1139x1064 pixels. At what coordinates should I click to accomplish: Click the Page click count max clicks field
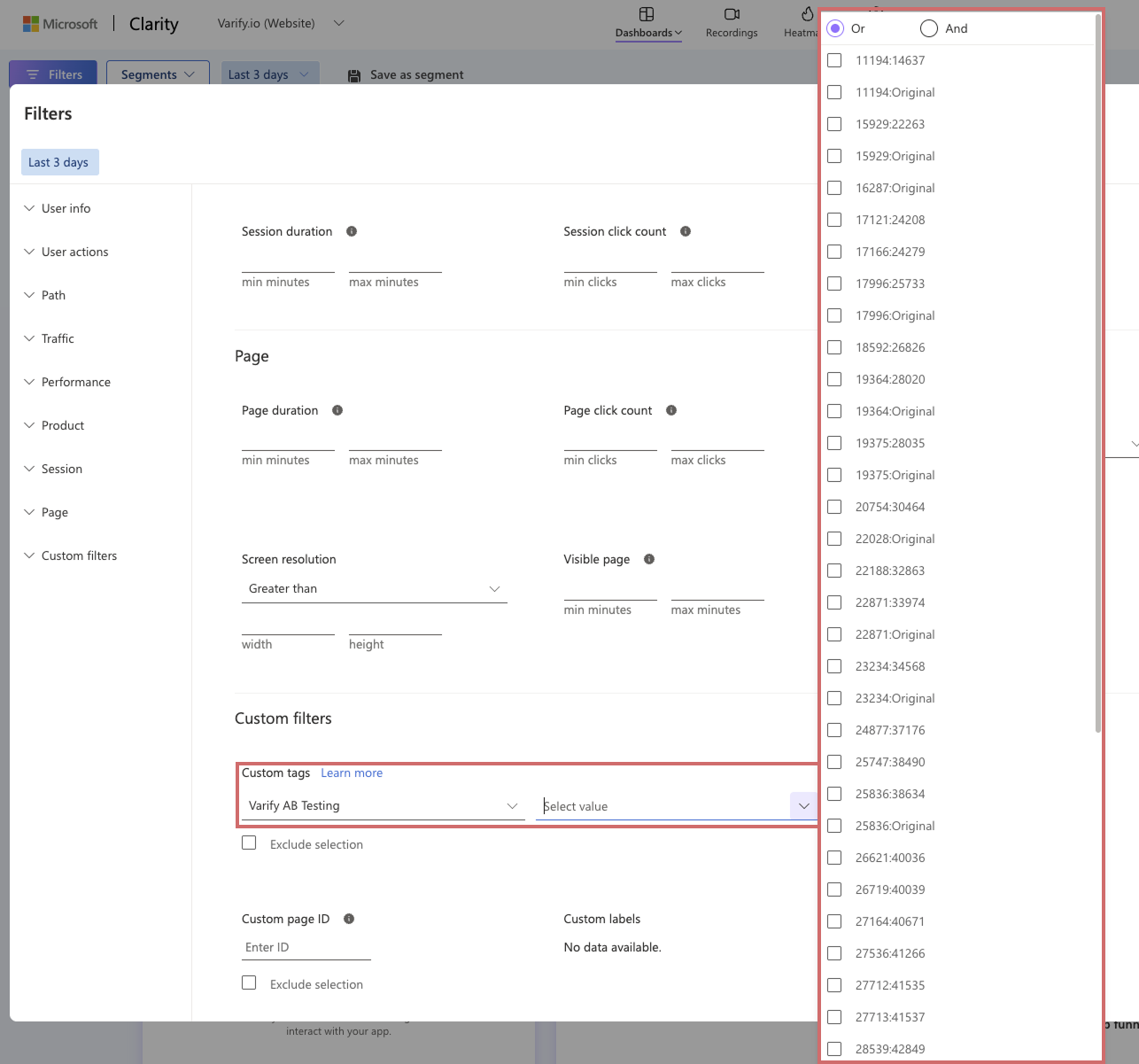point(717,439)
